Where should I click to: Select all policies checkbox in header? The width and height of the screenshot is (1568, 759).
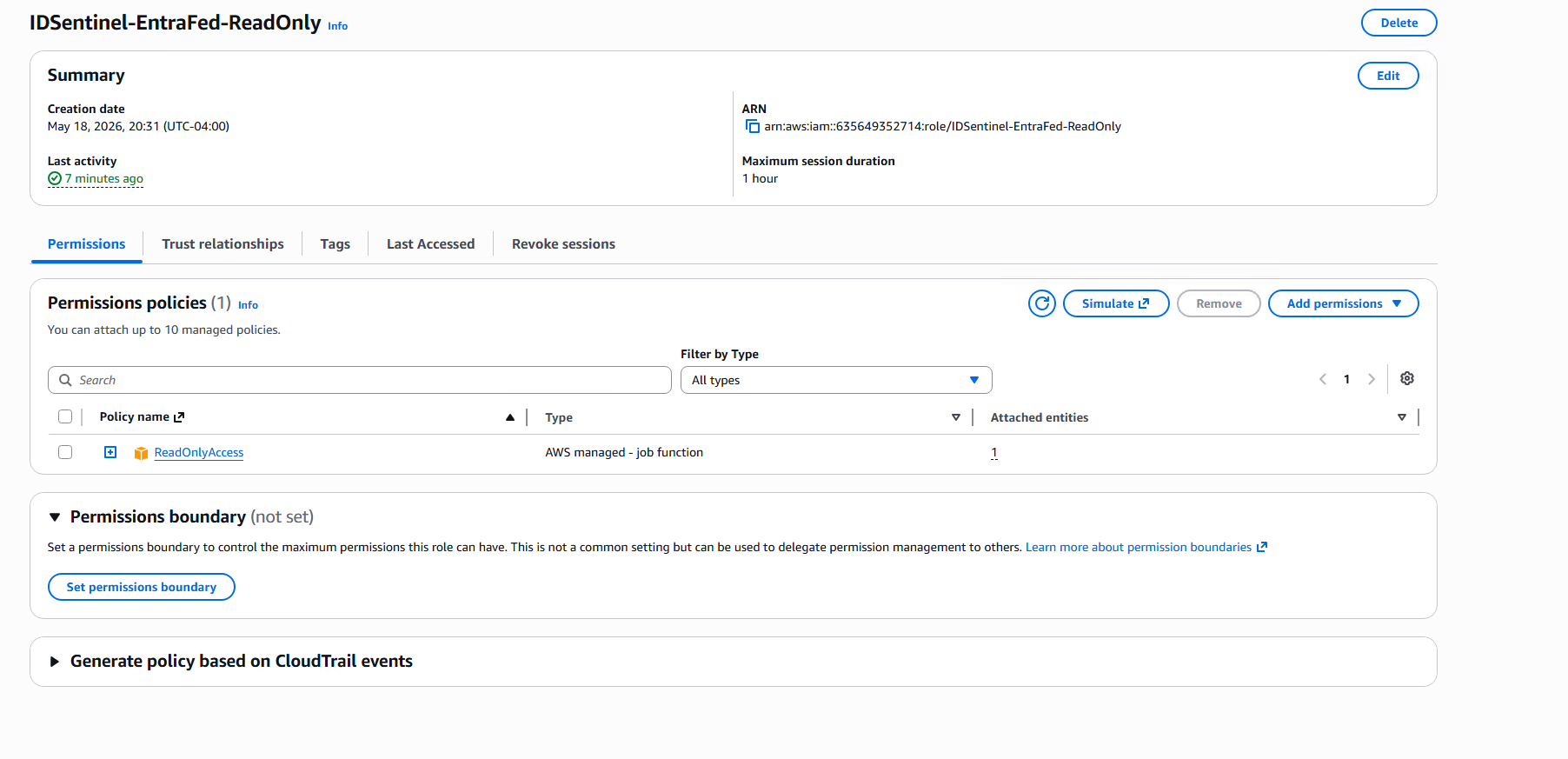65,416
